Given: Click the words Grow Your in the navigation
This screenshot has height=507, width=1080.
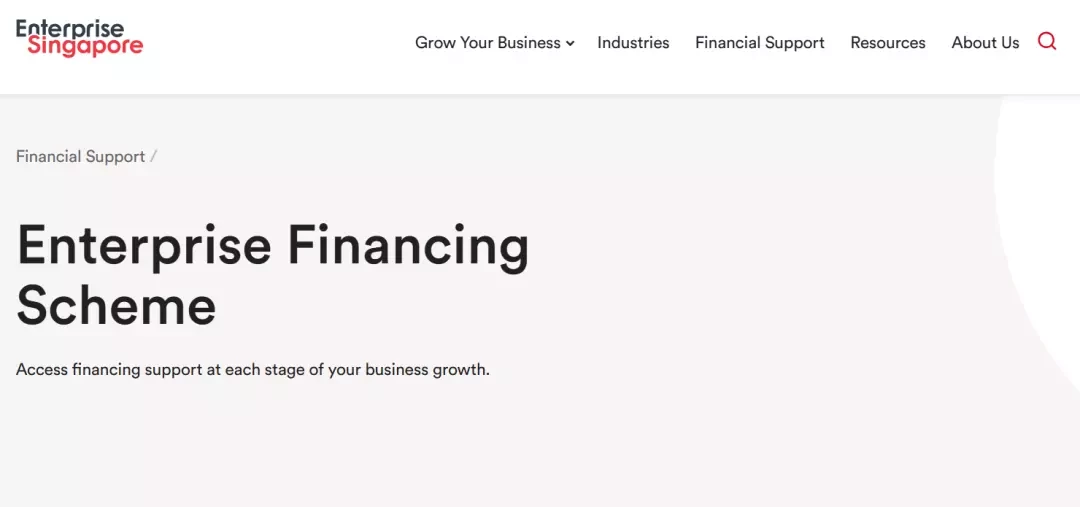Looking at the screenshot, I should (x=454, y=43).
